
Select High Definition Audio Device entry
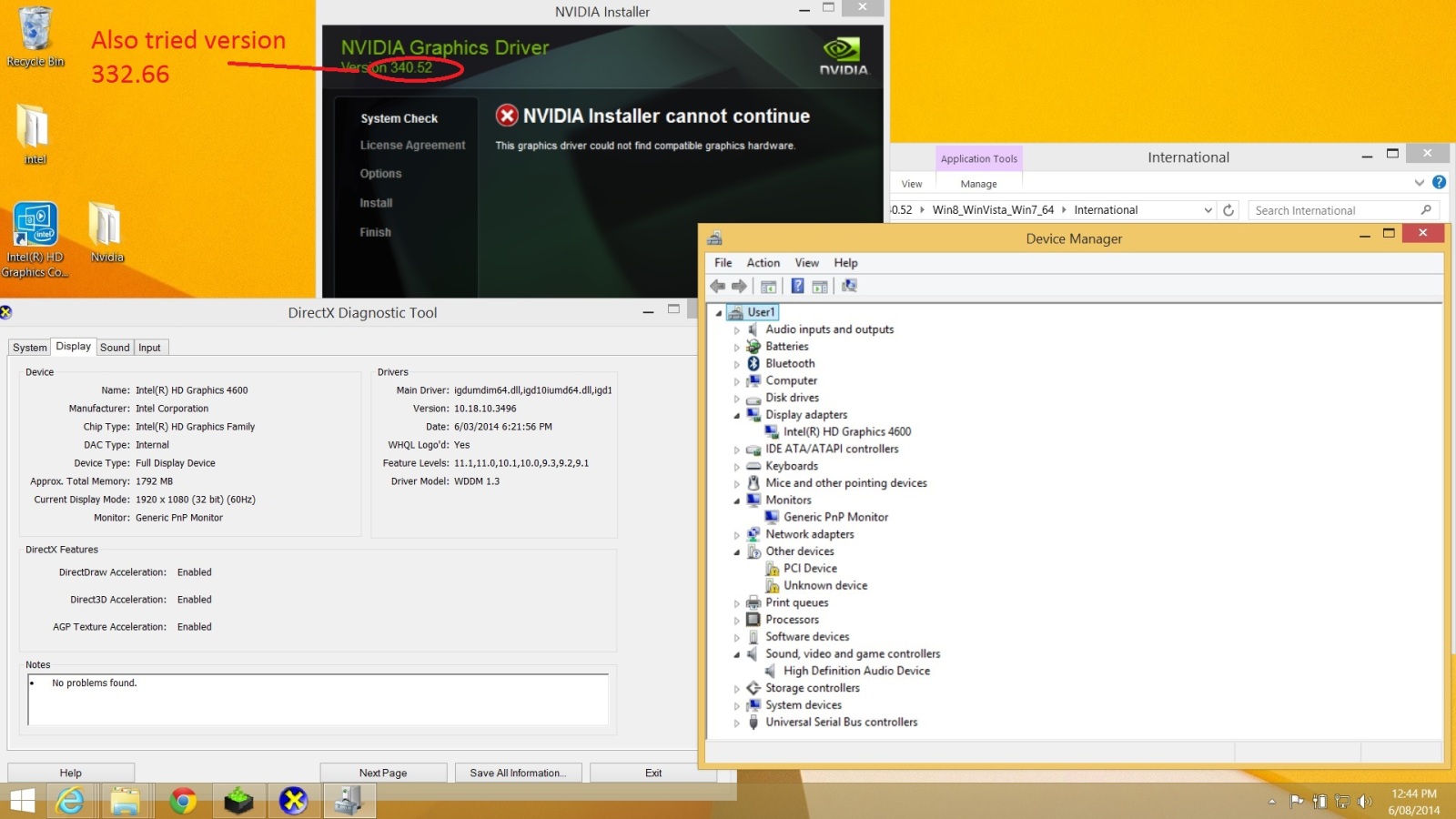click(x=856, y=672)
